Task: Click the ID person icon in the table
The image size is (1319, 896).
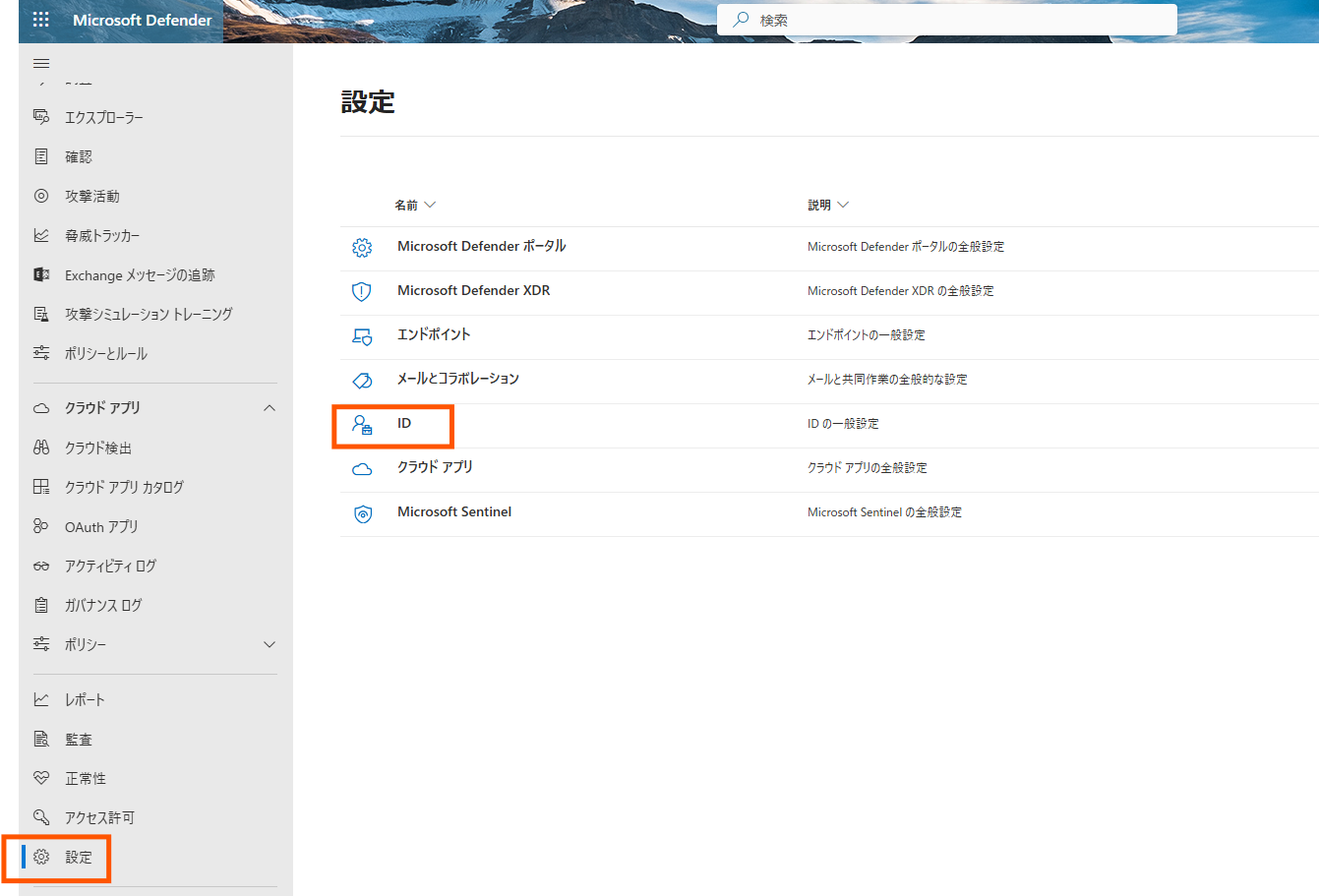Action: (x=363, y=424)
